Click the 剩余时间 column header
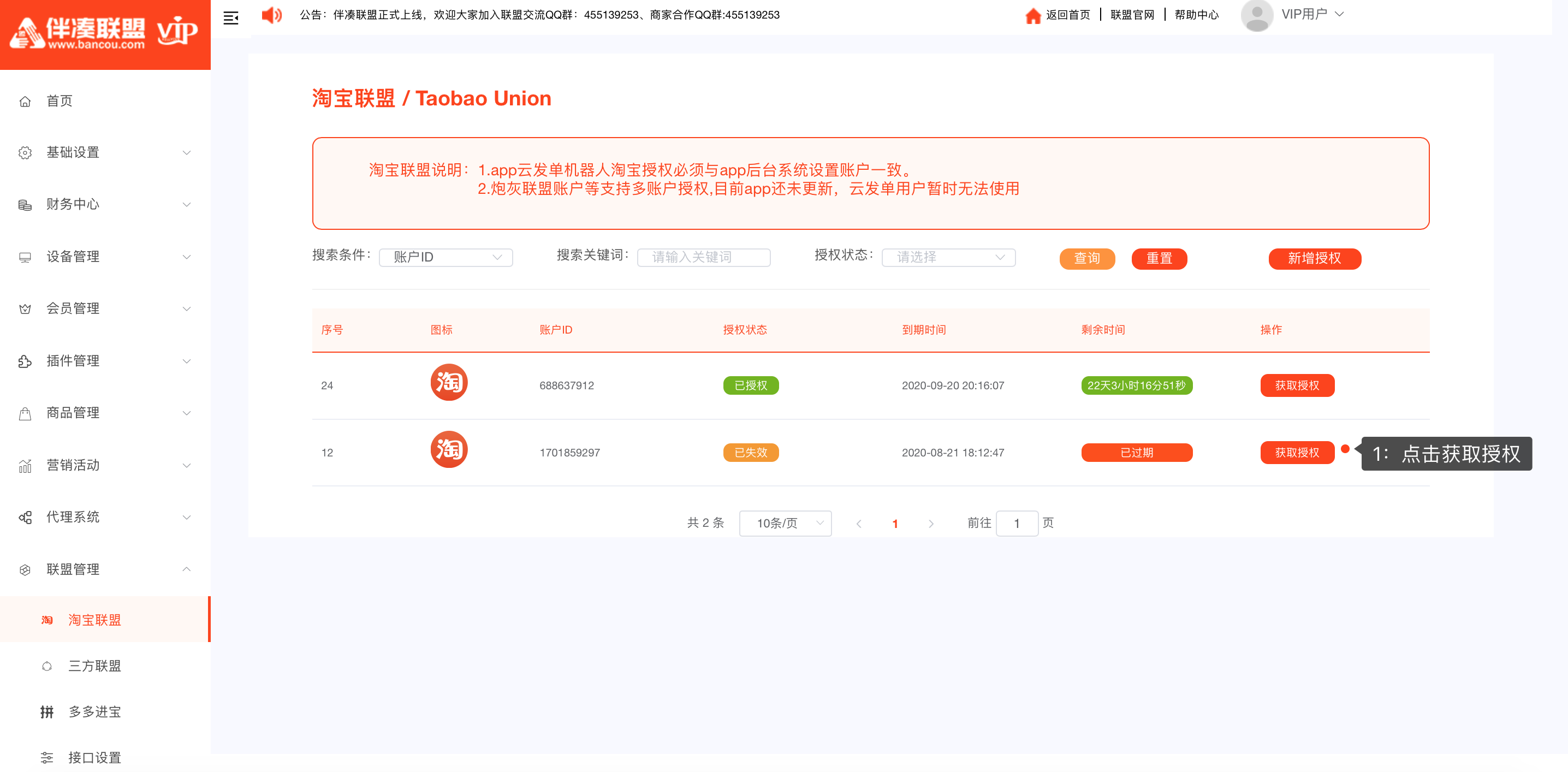 [1103, 330]
